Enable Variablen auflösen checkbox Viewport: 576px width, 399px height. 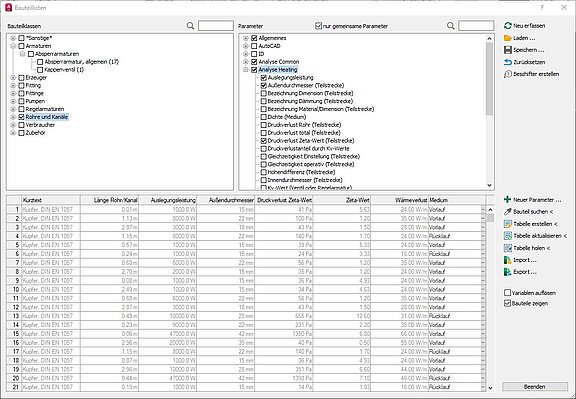(507, 293)
